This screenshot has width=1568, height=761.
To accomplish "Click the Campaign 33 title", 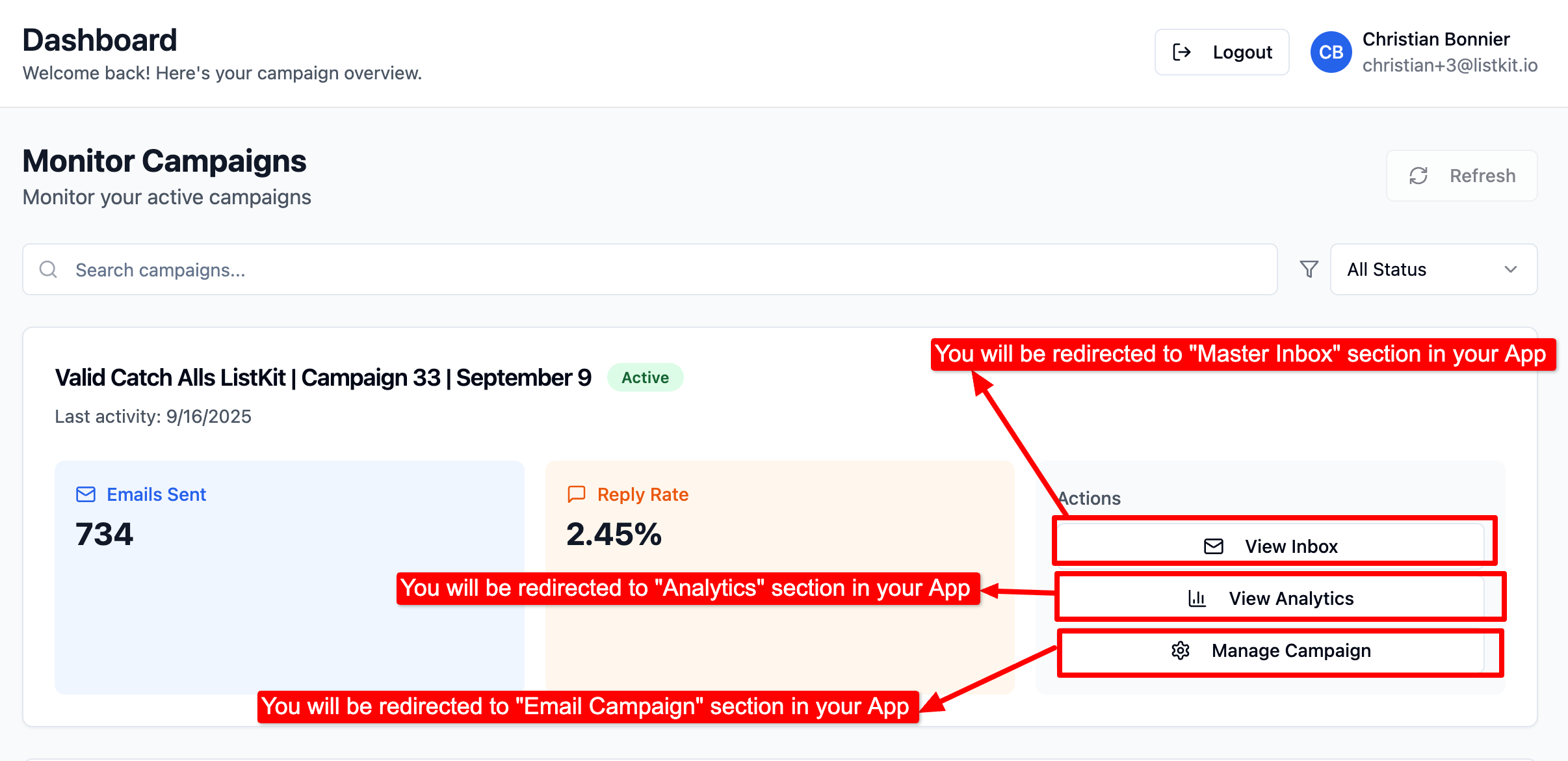I will tap(323, 377).
